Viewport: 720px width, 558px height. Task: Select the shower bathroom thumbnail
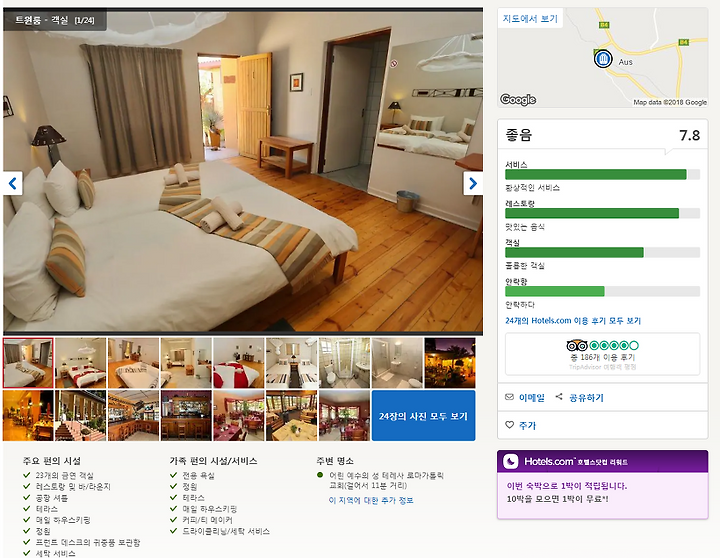[344, 363]
